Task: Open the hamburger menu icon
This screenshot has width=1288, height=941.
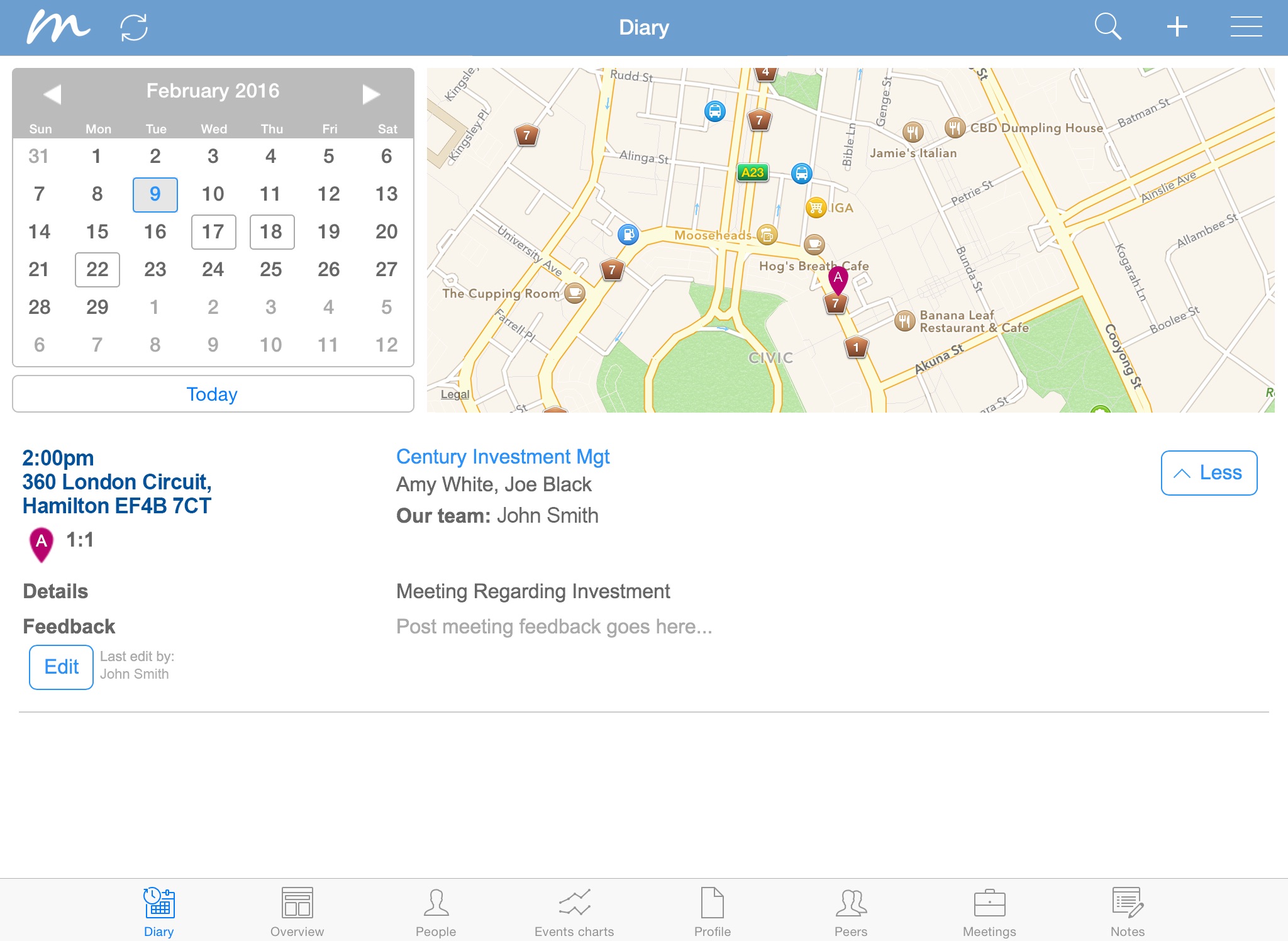Action: tap(1246, 27)
